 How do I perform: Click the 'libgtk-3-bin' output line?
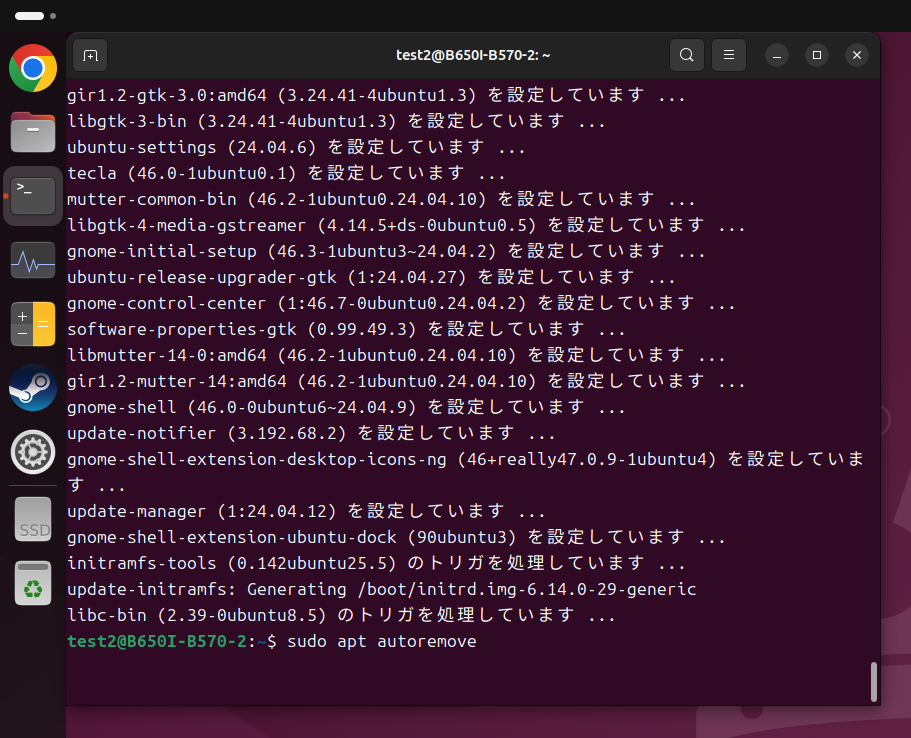[x=336, y=121]
